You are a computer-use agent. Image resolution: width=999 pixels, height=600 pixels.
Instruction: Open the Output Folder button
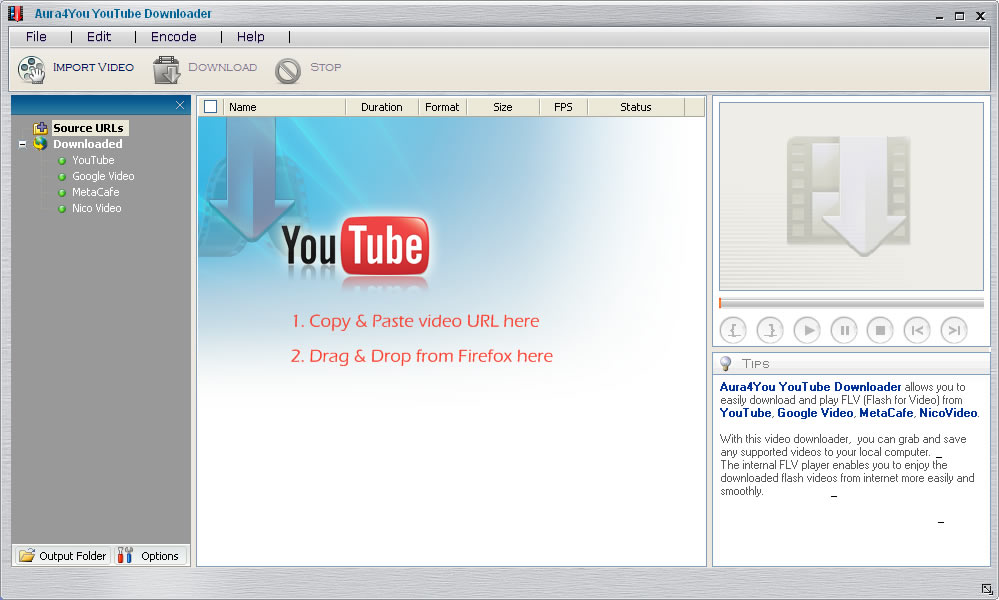[62, 555]
